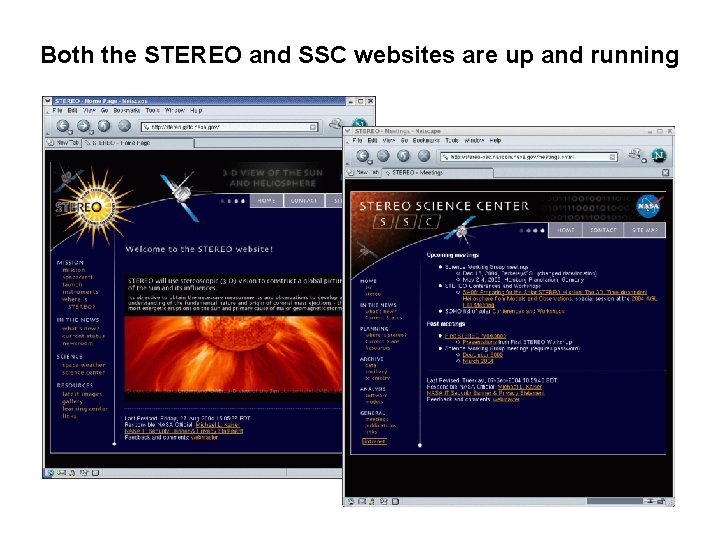Open Mail from the Meetings window status bar
The height and width of the screenshot is (540, 720).
[362, 501]
